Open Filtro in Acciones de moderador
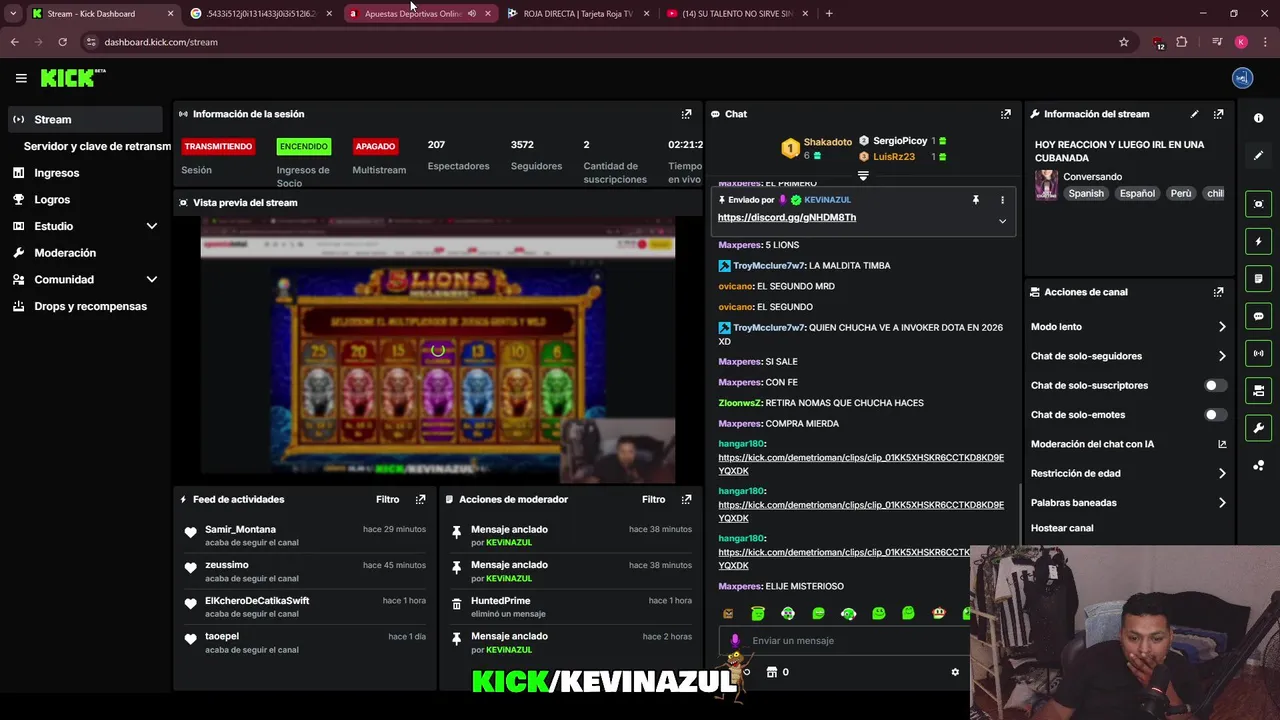The height and width of the screenshot is (720, 1280). click(x=653, y=499)
